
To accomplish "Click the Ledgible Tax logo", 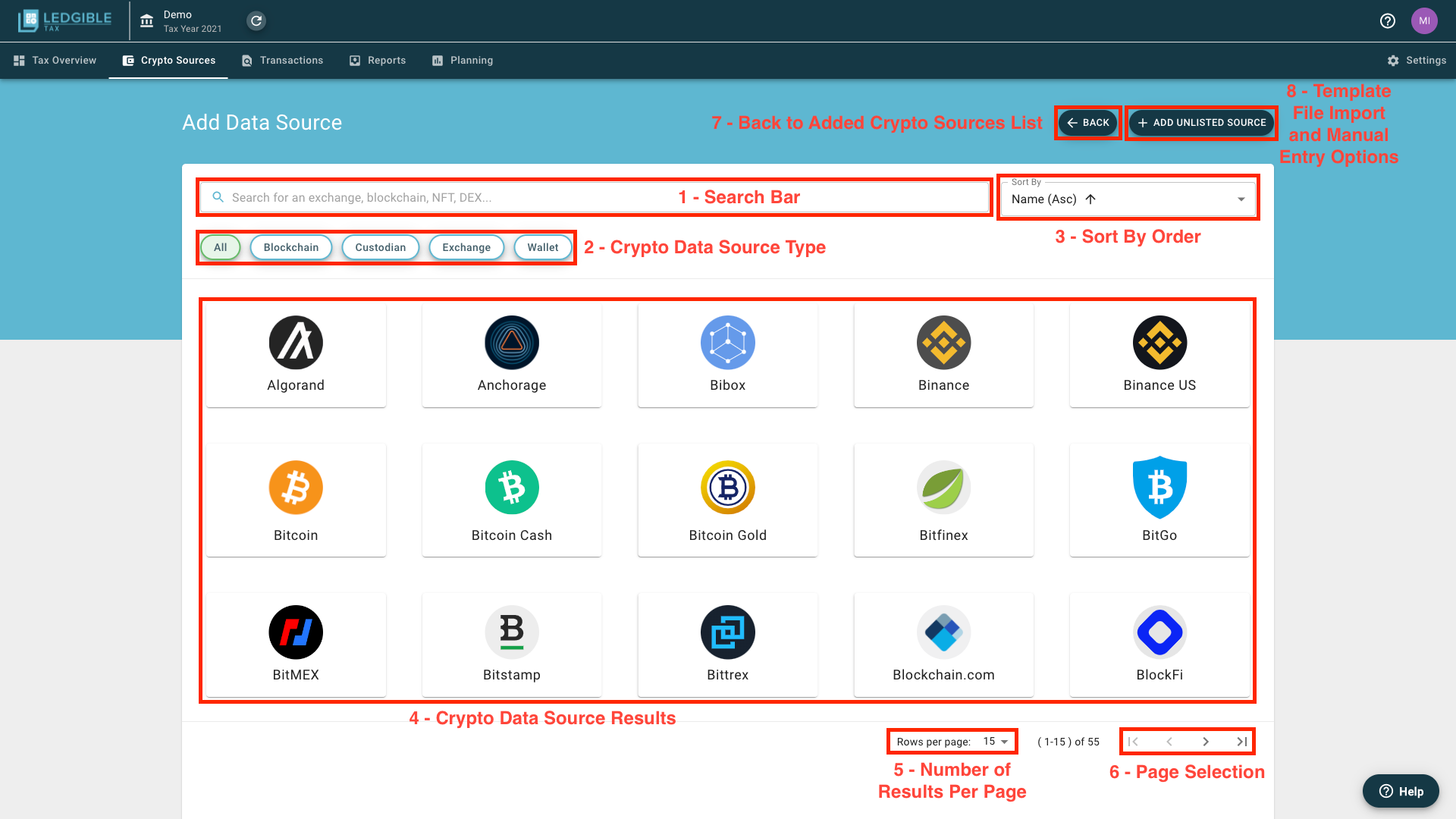I will 65,21.
